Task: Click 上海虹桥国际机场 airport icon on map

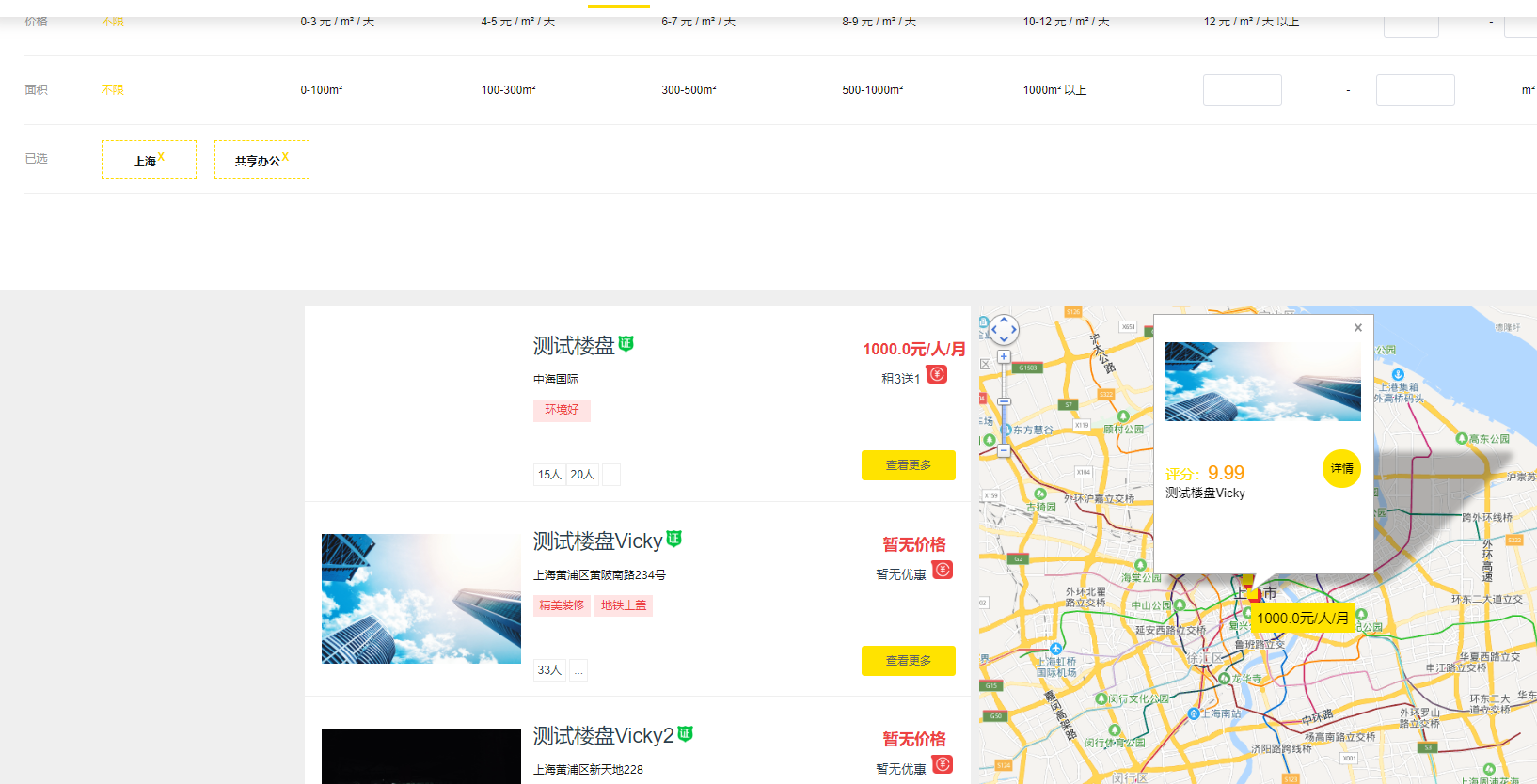Action: click(1056, 649)
